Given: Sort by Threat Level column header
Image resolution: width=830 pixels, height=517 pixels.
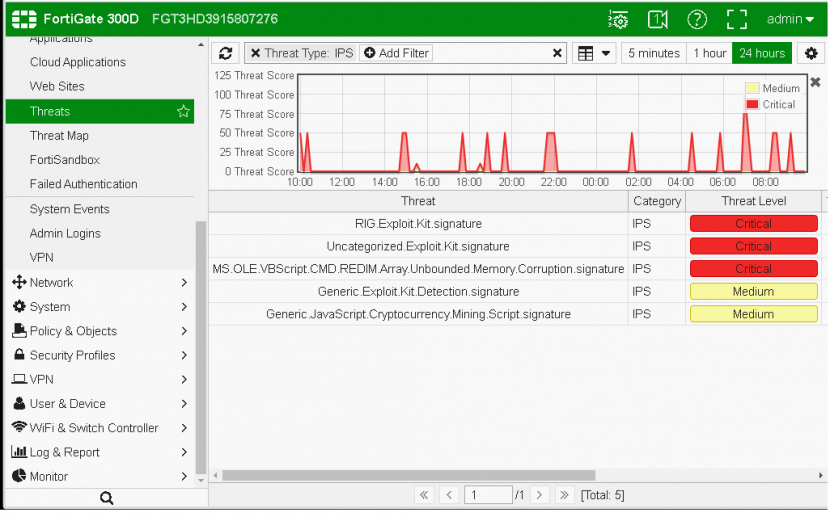Looking at the screenshot, I should click(753, 202).
